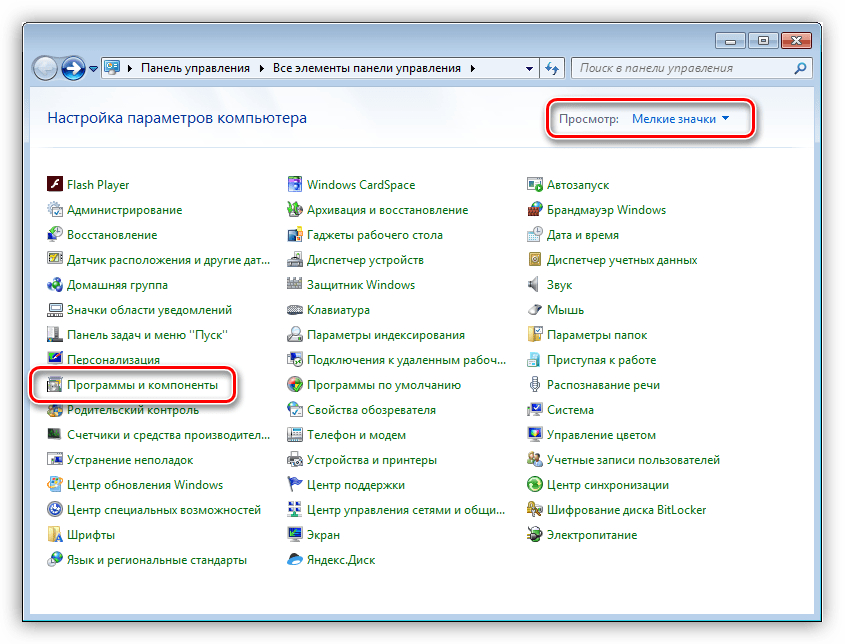Click the search magnifier icon

pyautogui.click(x=800, y=68)
